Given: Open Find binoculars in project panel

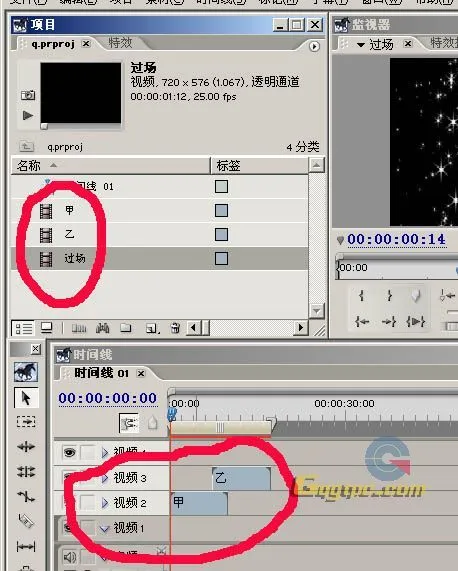Looking at the screenshot, I should click(x=103, y=328).
